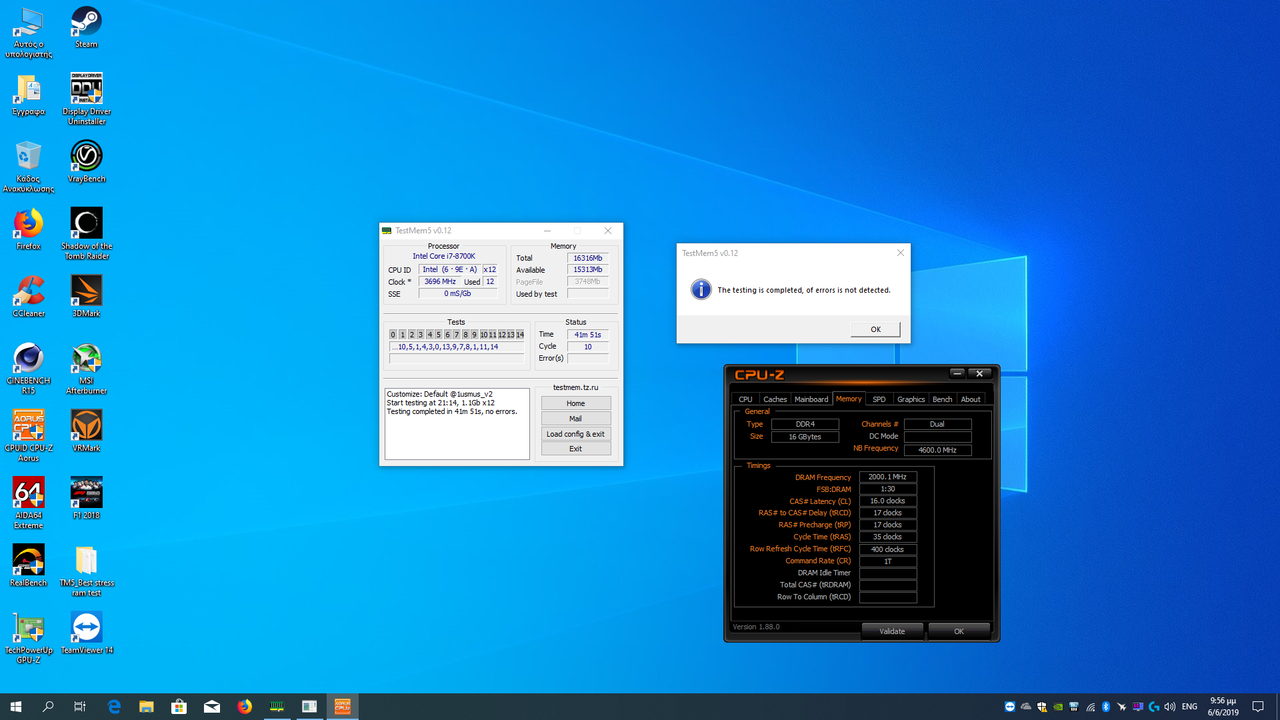Open Task View from the taskbar
Screen dimensions: 1280x720
pos(80,706)
